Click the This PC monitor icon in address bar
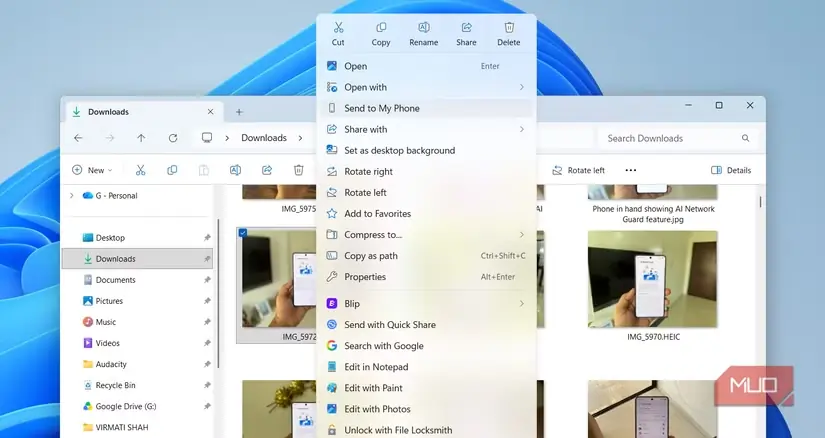Screen dimensions: 825x438 207,138
